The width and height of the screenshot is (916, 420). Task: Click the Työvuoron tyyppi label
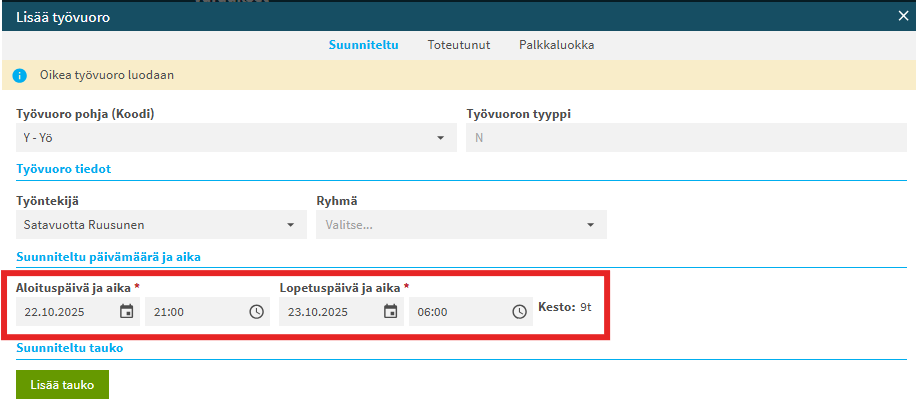coord(519,114)
